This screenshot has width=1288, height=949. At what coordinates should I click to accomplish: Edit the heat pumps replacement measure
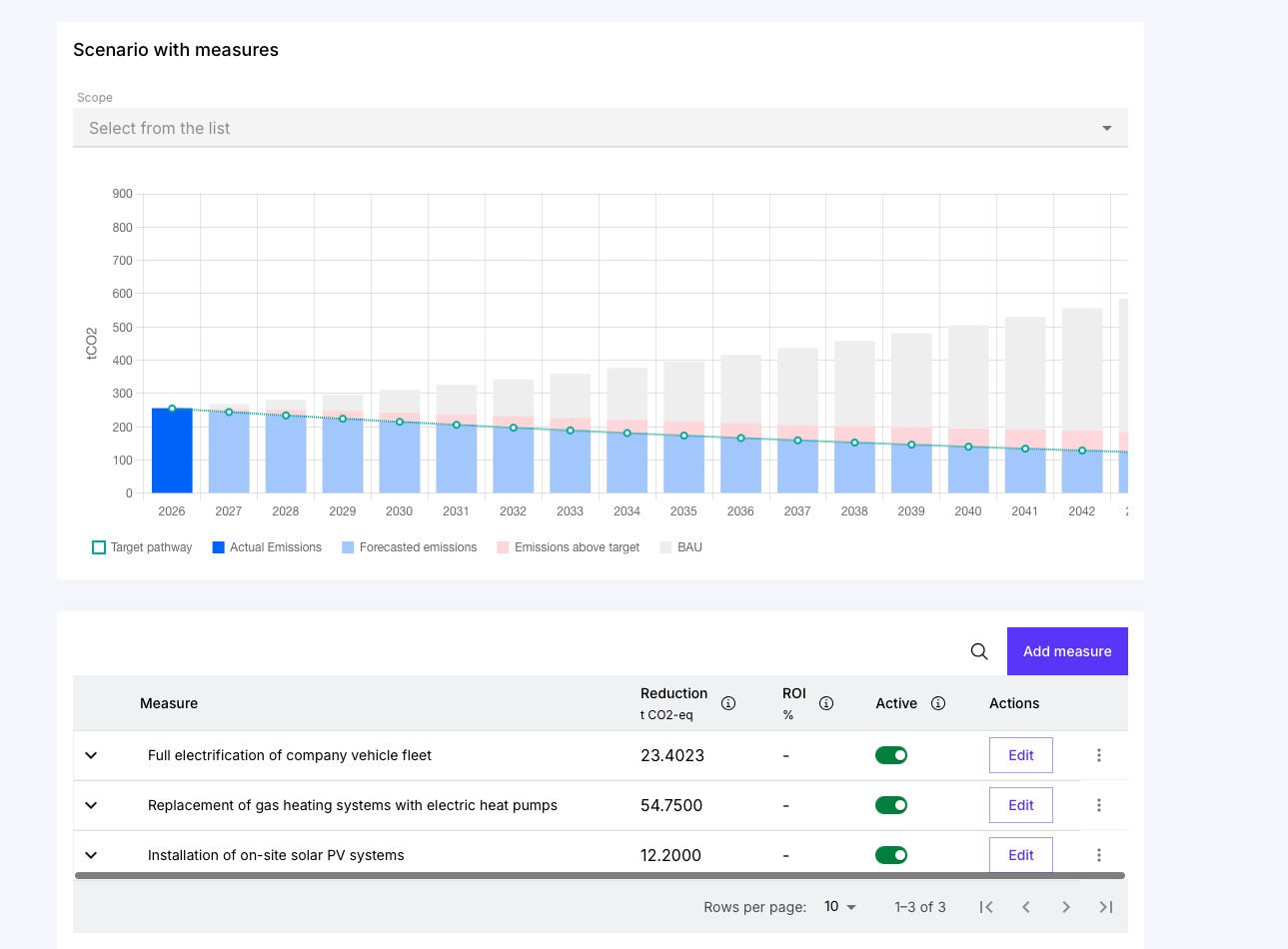click(x=1020, y=805)
